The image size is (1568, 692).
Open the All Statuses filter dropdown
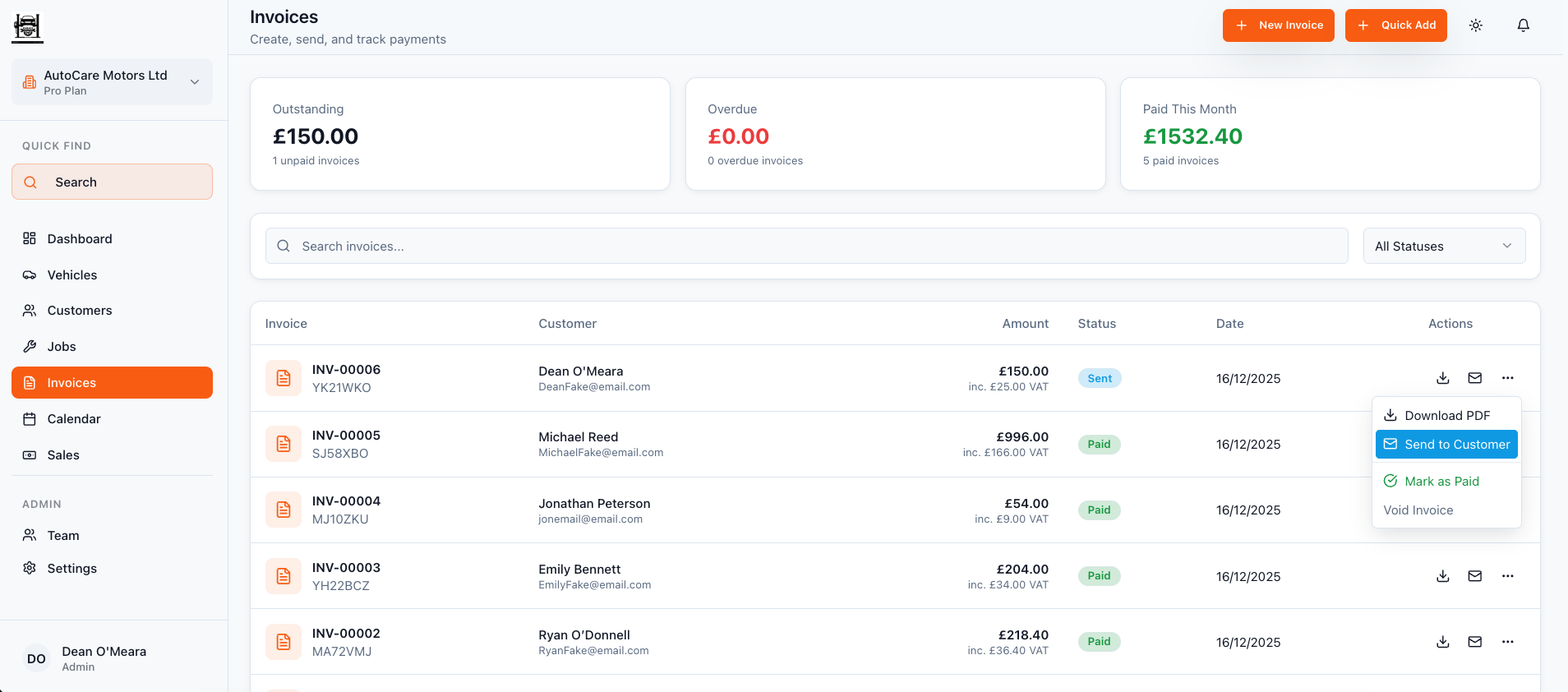[1444, 246]
